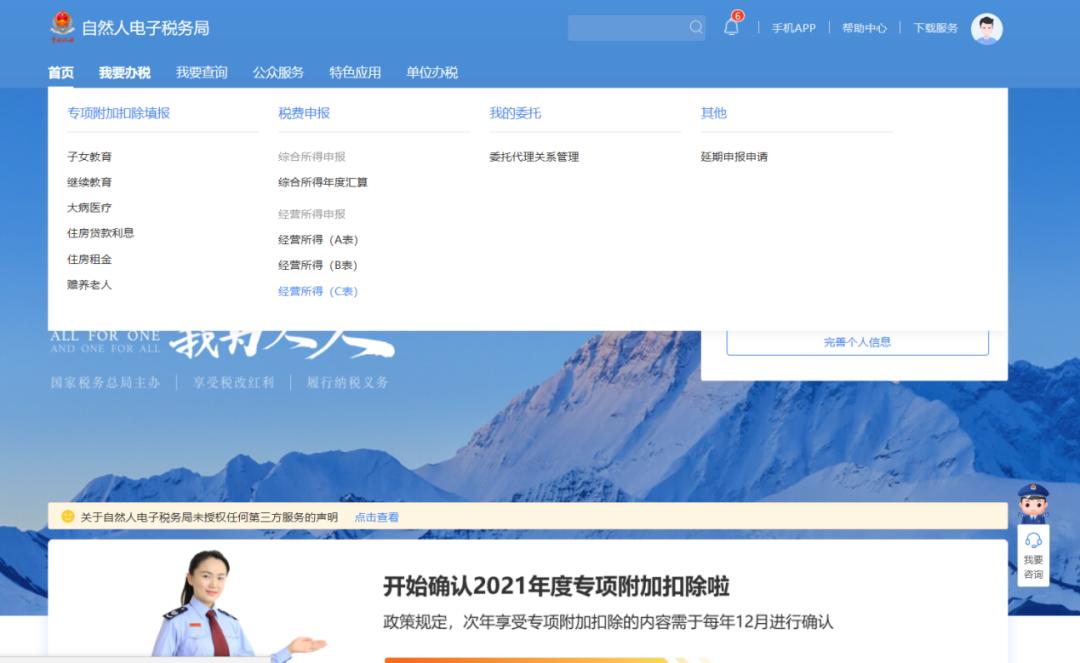Click the user avatar in the top bar

(x=987, y=27)
